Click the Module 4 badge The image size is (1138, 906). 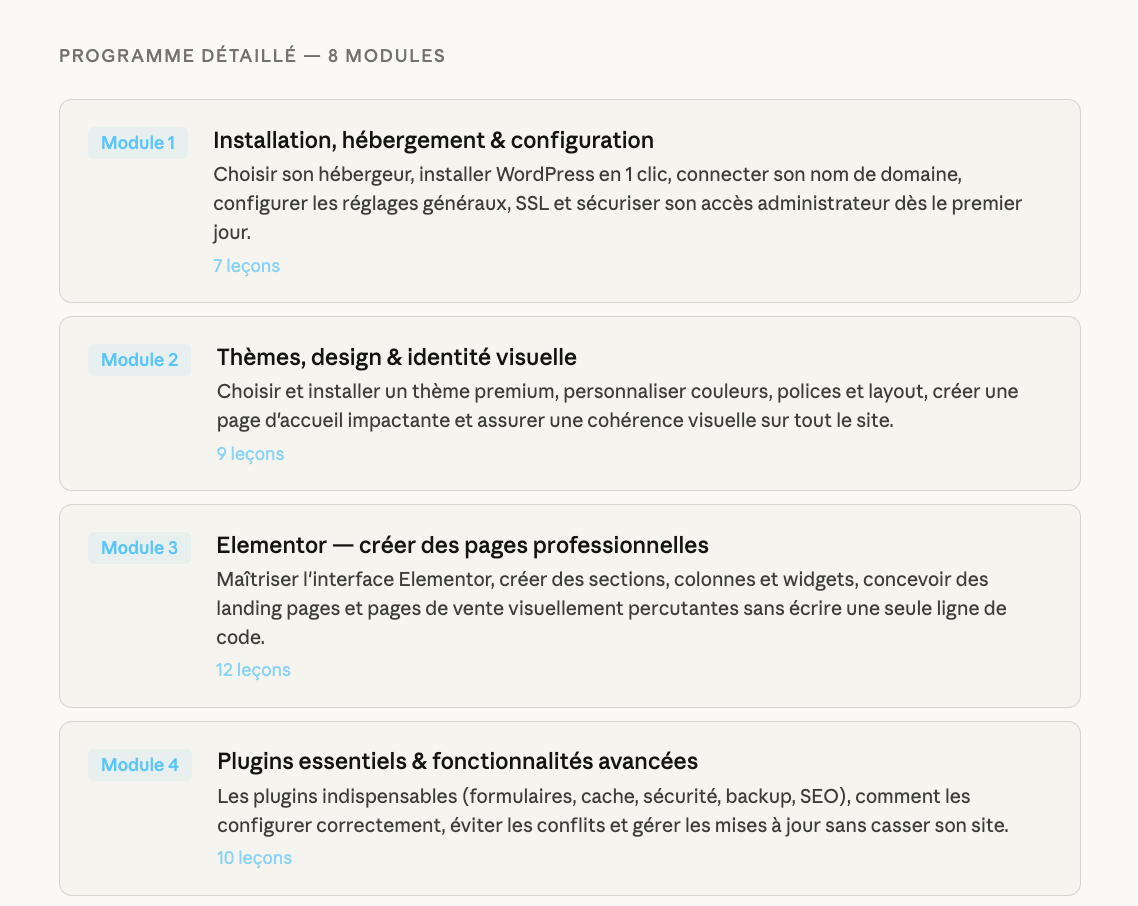[x=140, y=765]
